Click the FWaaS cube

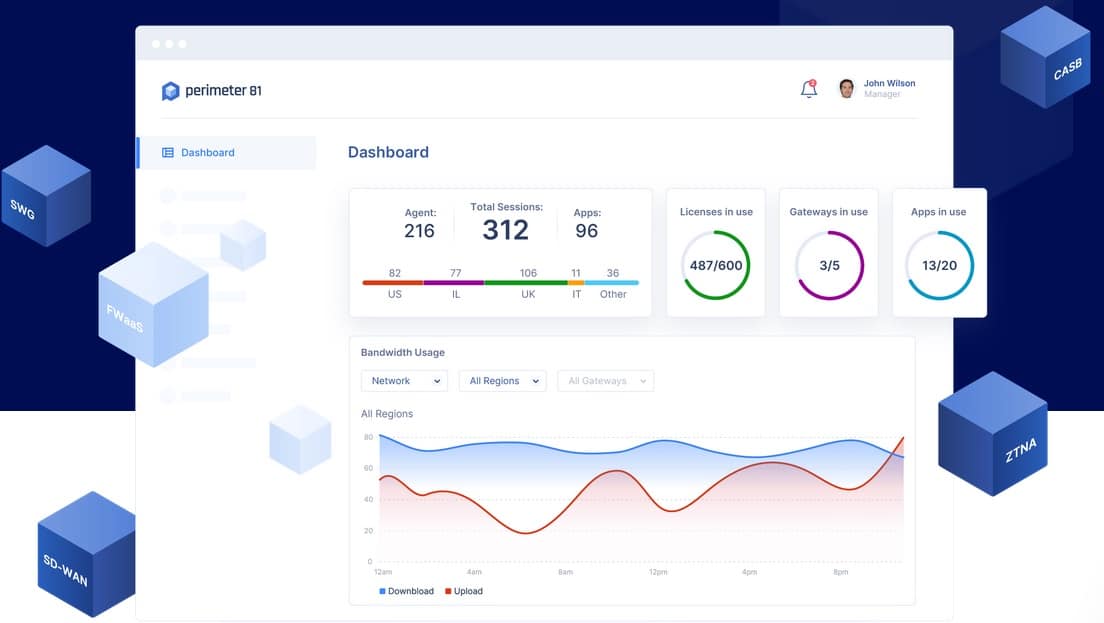tap(153, 304)
